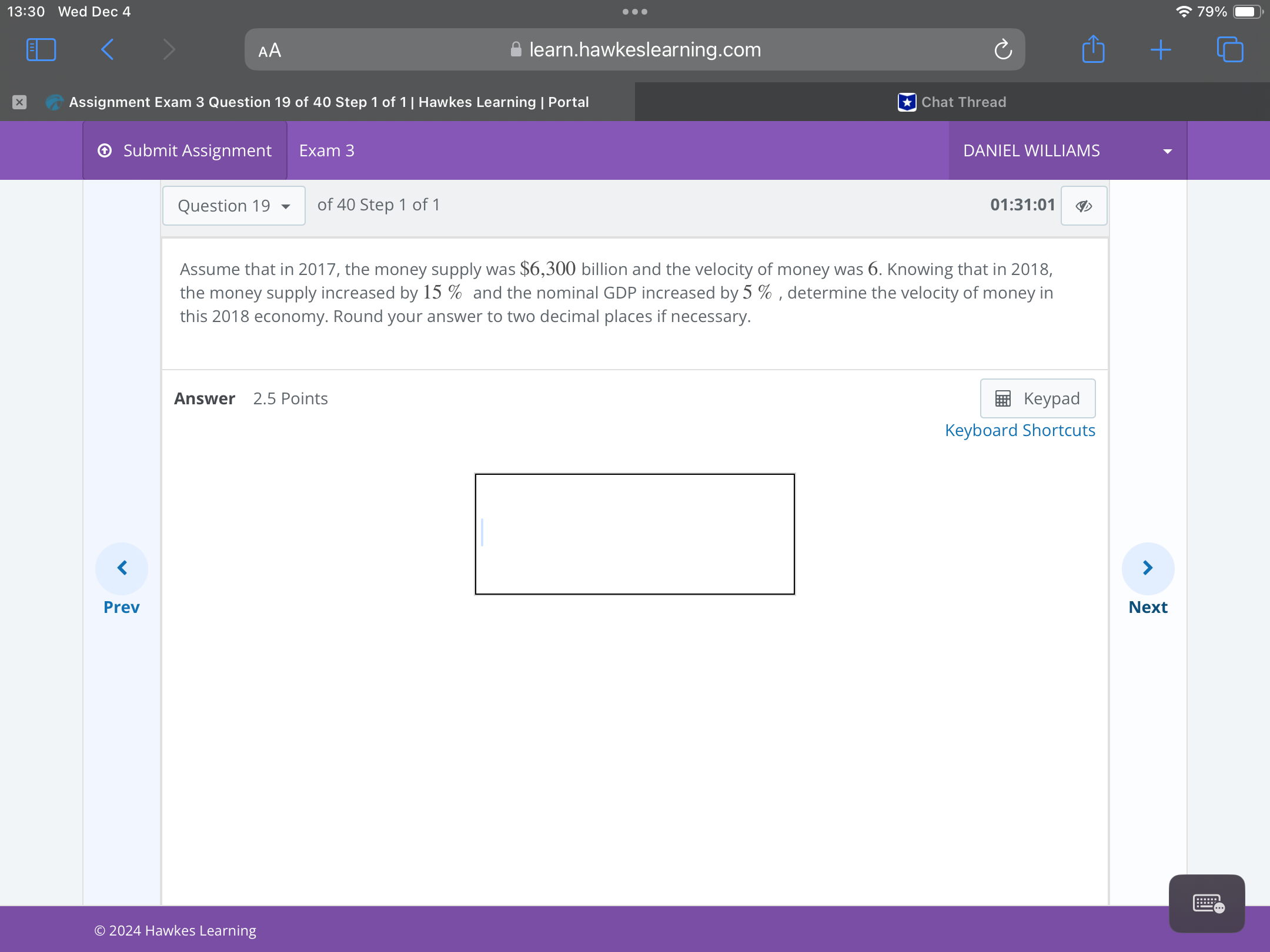1270x952 pixels.
Task: Close the Hawkes Learning tab
Action: point(19,102)
